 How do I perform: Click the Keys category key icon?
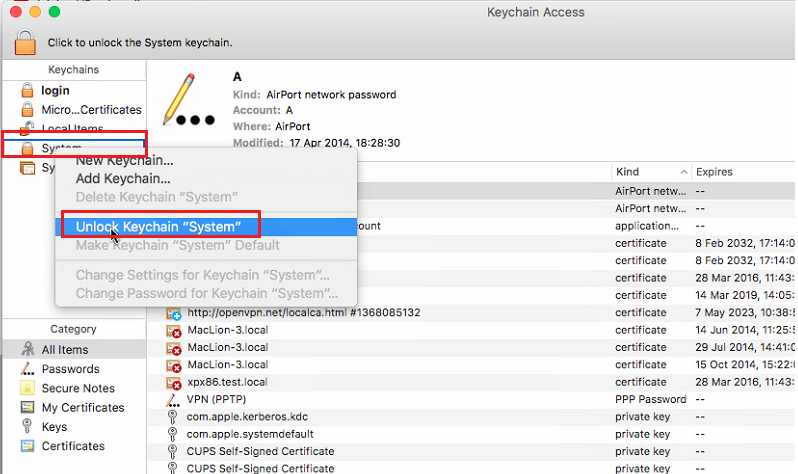pos(27,426)
